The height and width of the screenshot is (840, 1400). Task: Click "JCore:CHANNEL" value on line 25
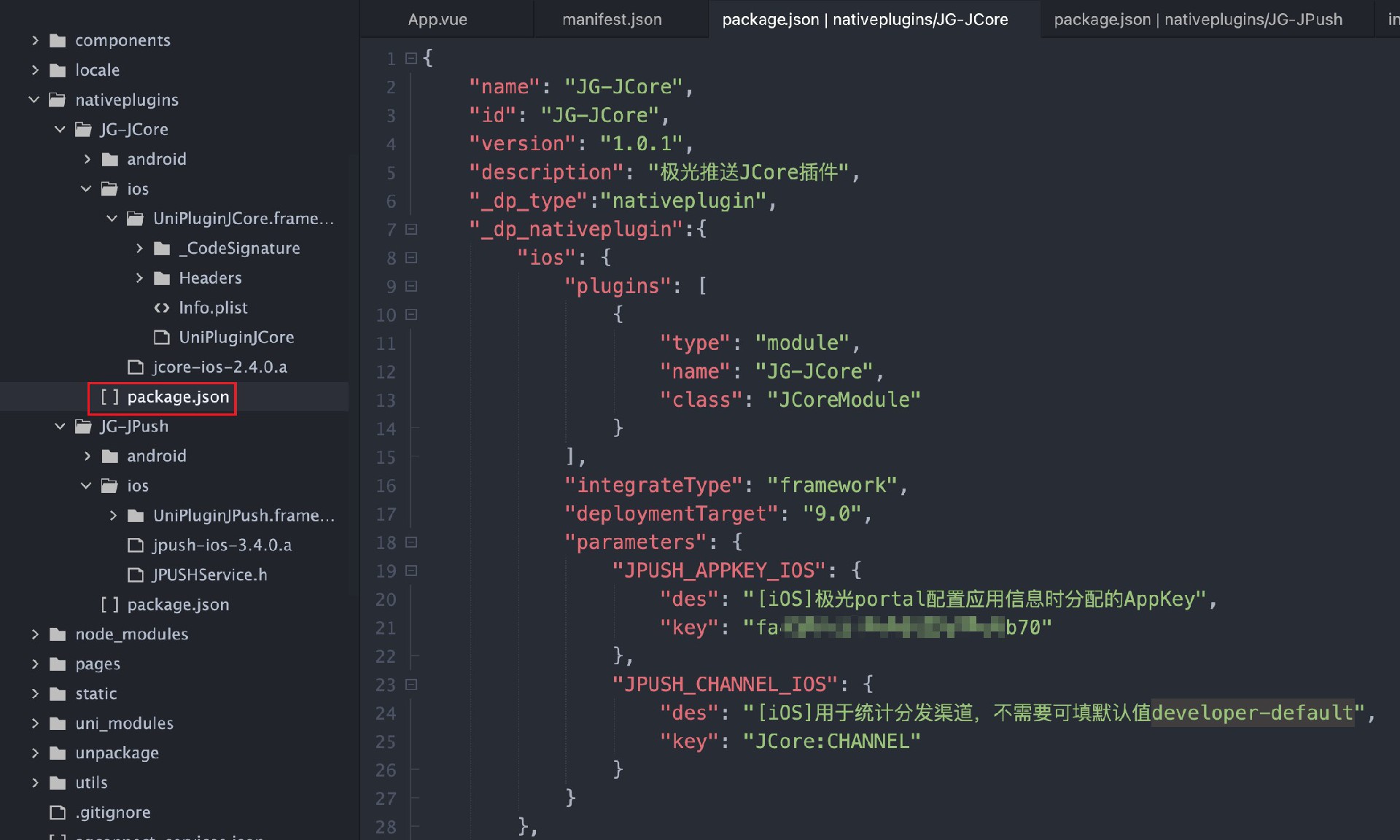tap(832, 741)
